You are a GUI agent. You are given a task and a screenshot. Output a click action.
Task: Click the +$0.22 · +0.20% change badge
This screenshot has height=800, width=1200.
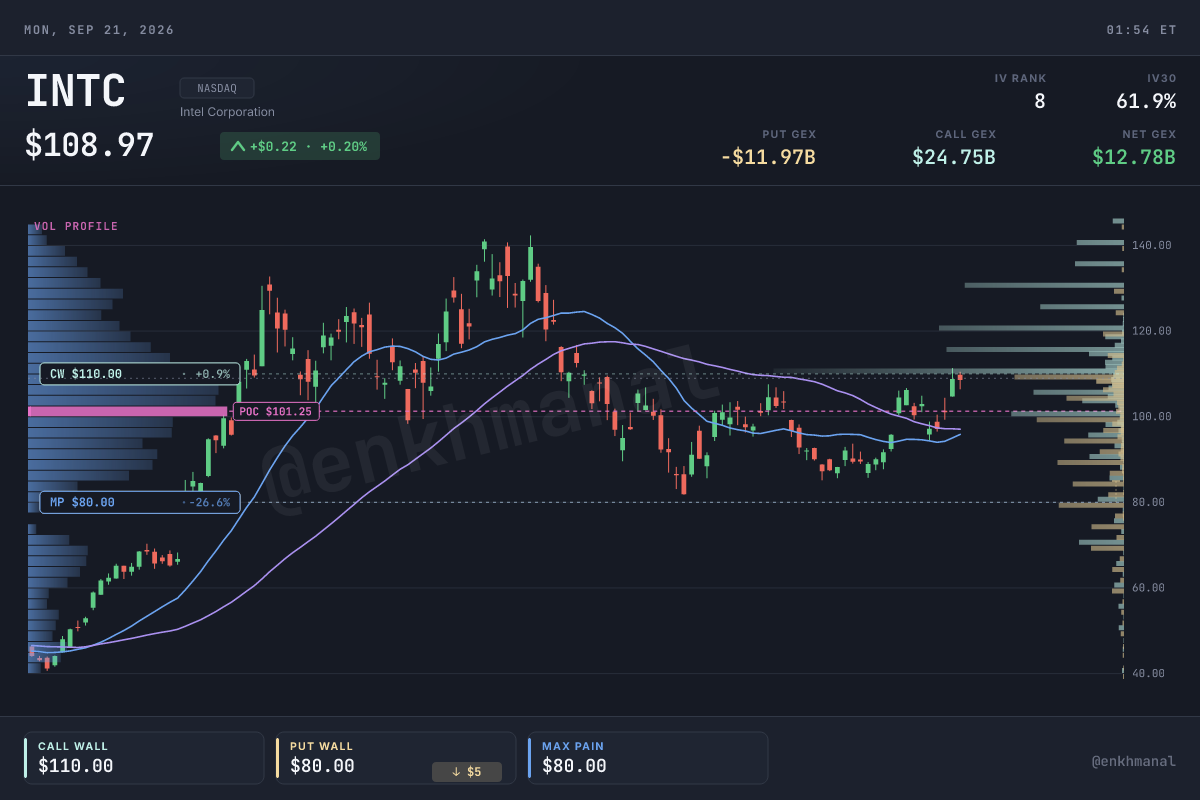tap(300, 146)
